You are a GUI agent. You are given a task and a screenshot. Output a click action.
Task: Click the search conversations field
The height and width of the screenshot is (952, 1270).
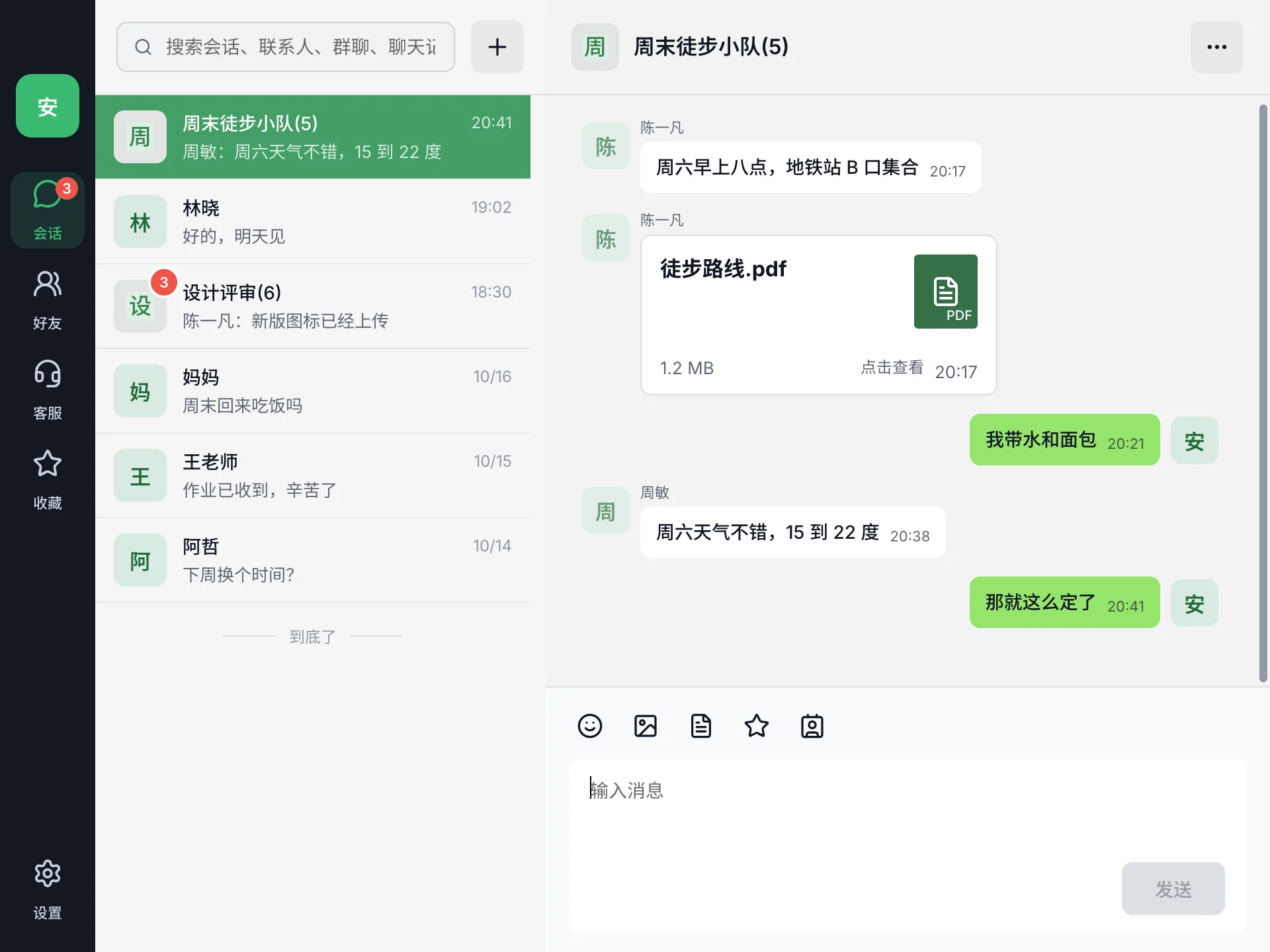tap(286, 47)
